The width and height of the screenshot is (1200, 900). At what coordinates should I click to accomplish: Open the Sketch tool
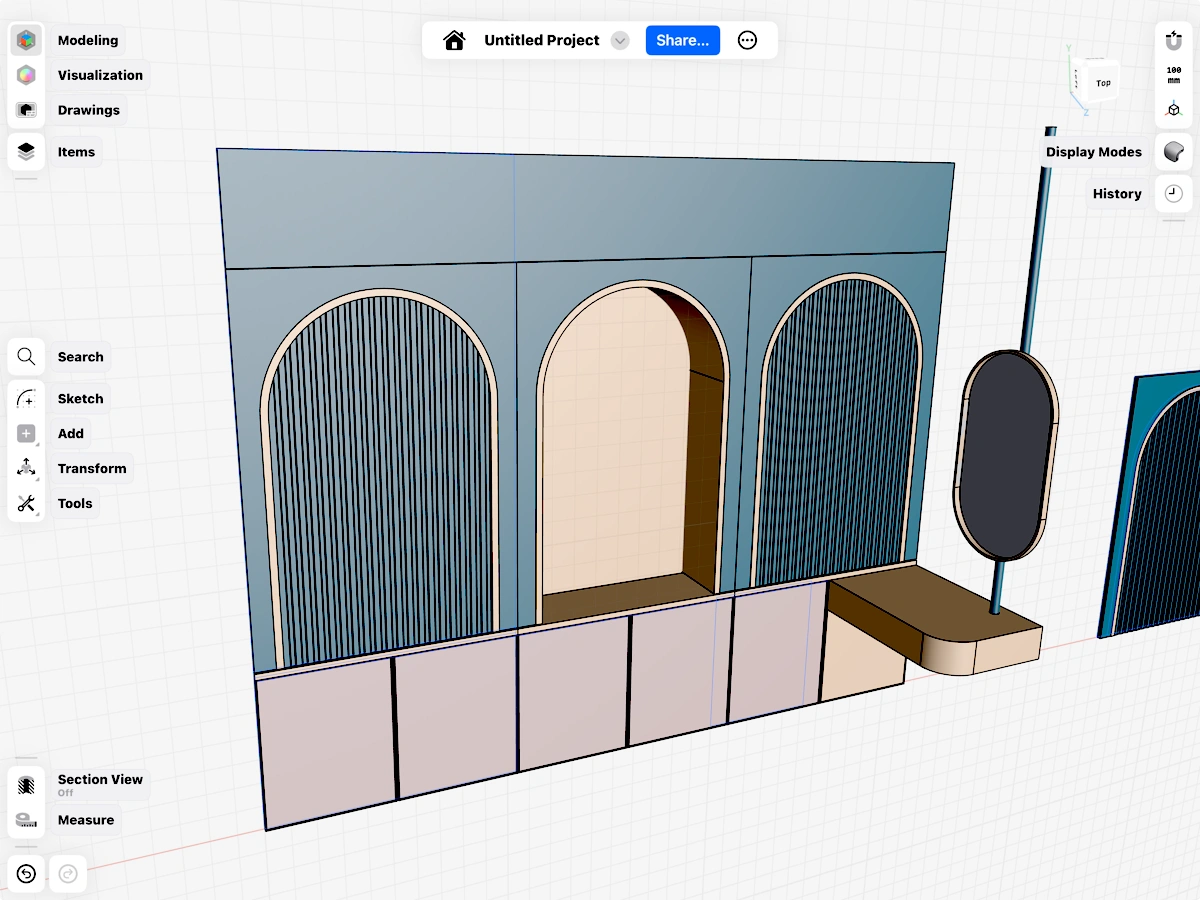point(27,399)
